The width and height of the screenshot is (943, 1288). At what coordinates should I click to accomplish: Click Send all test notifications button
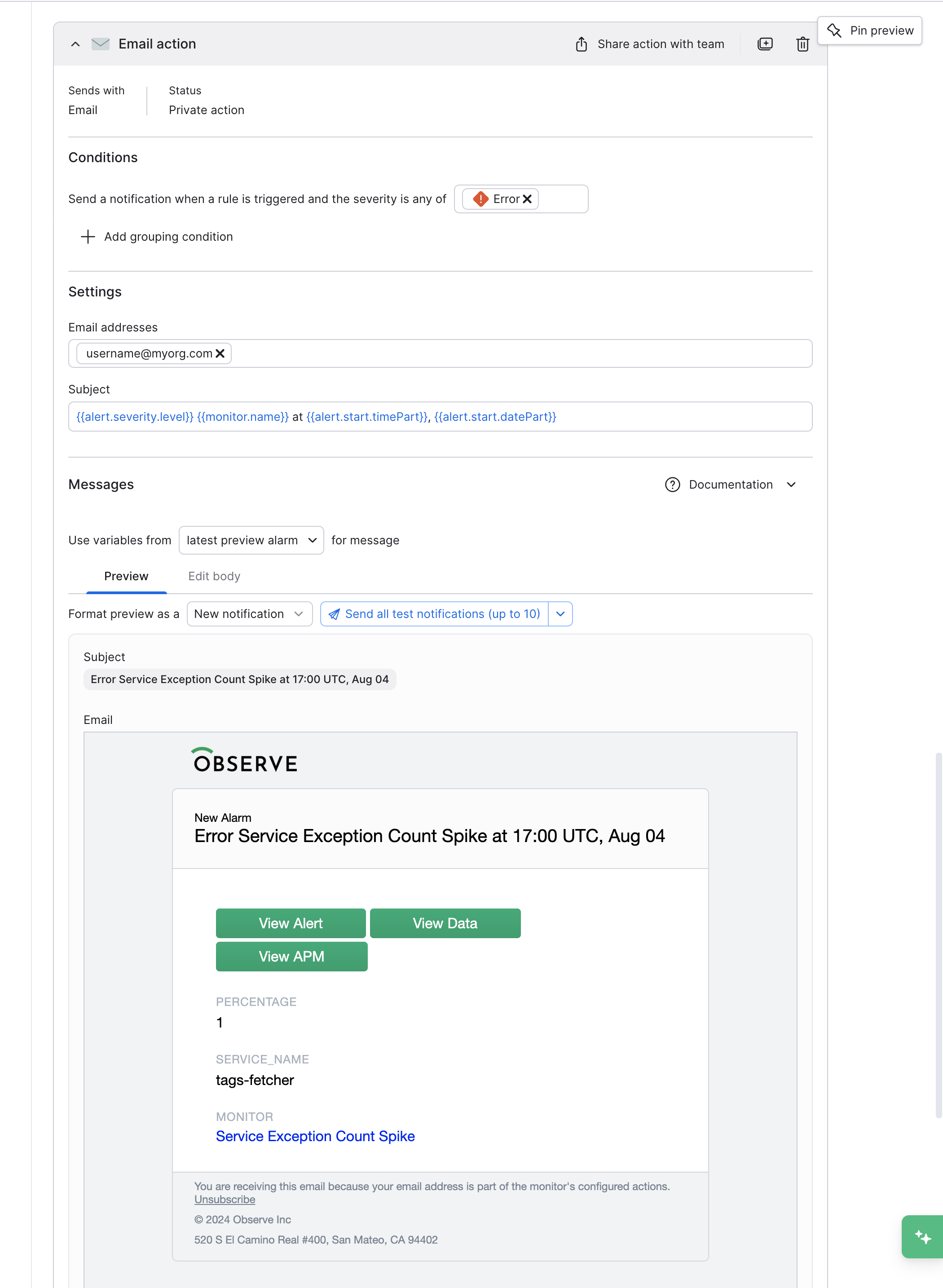click(x=434, y=614)
